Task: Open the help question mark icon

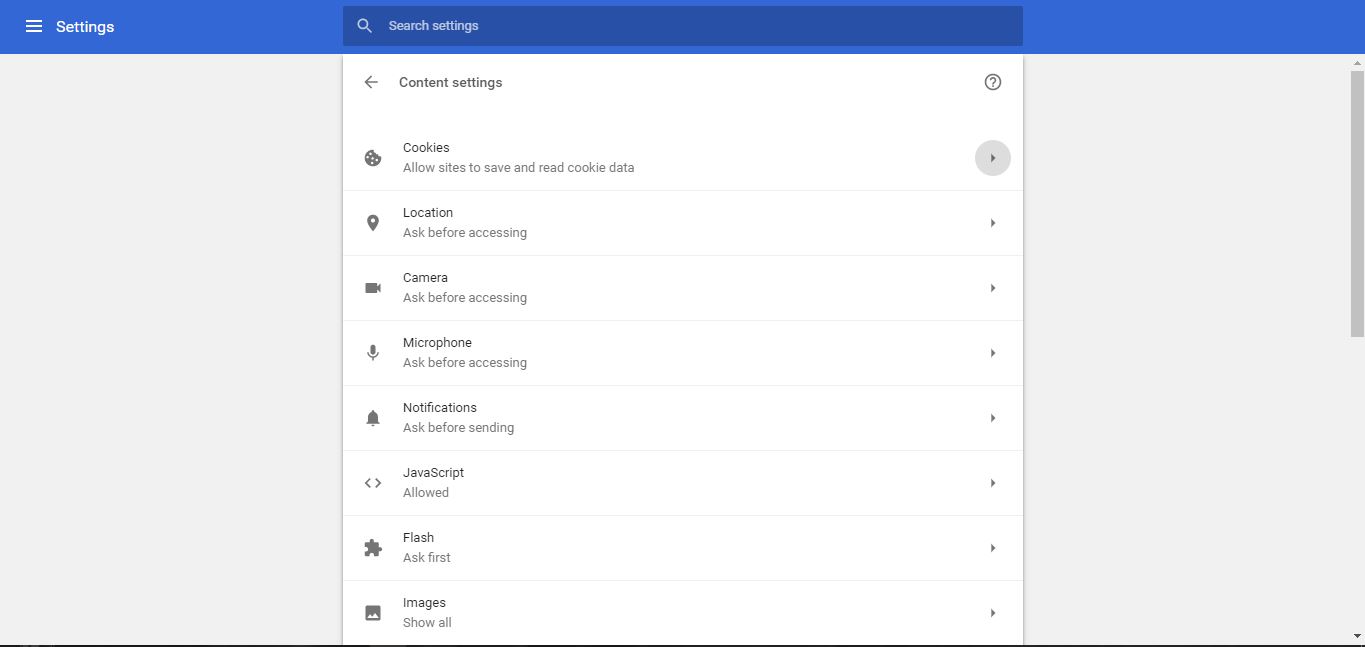Action: click(992, 81)
